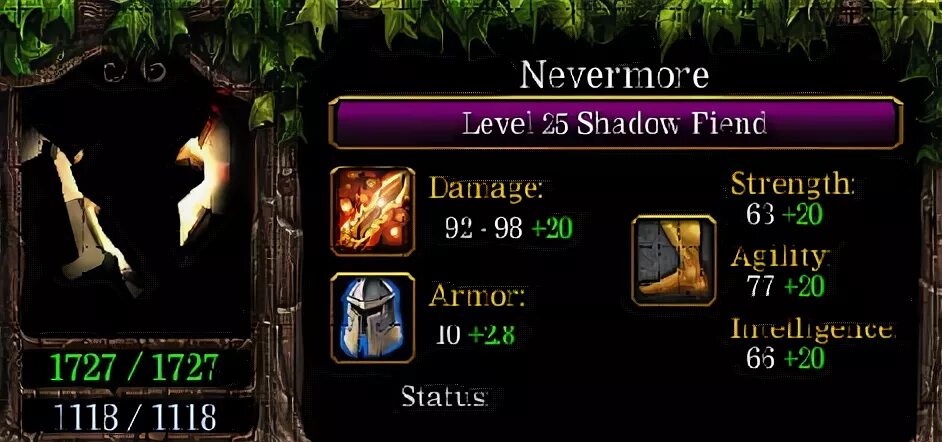This screenshot has width=942, height=442.
Task: Click the 92 - 98 damage value
Action: coord(484,228)
